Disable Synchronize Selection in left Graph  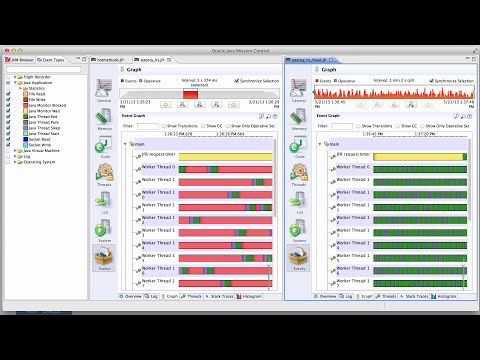point(237,81)
